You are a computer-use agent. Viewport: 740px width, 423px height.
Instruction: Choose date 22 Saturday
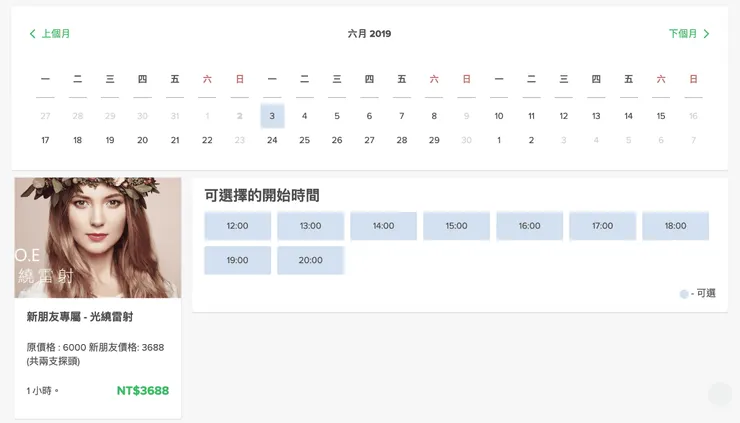207,140
